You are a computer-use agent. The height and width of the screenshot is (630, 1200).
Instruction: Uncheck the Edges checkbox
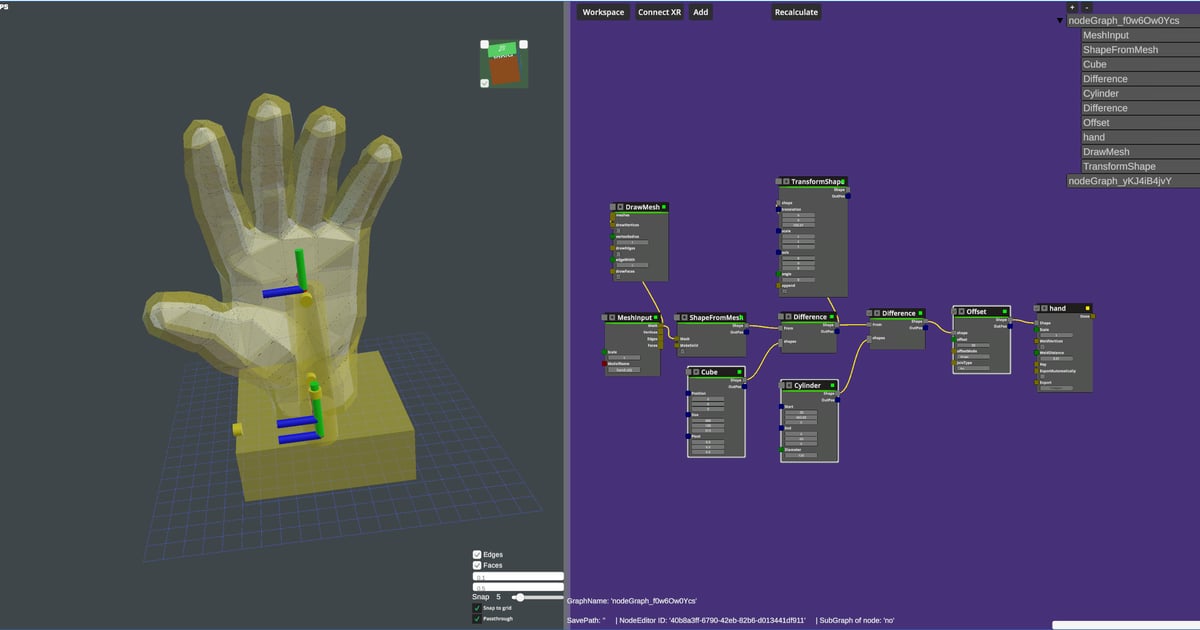(x=476, y=554)
